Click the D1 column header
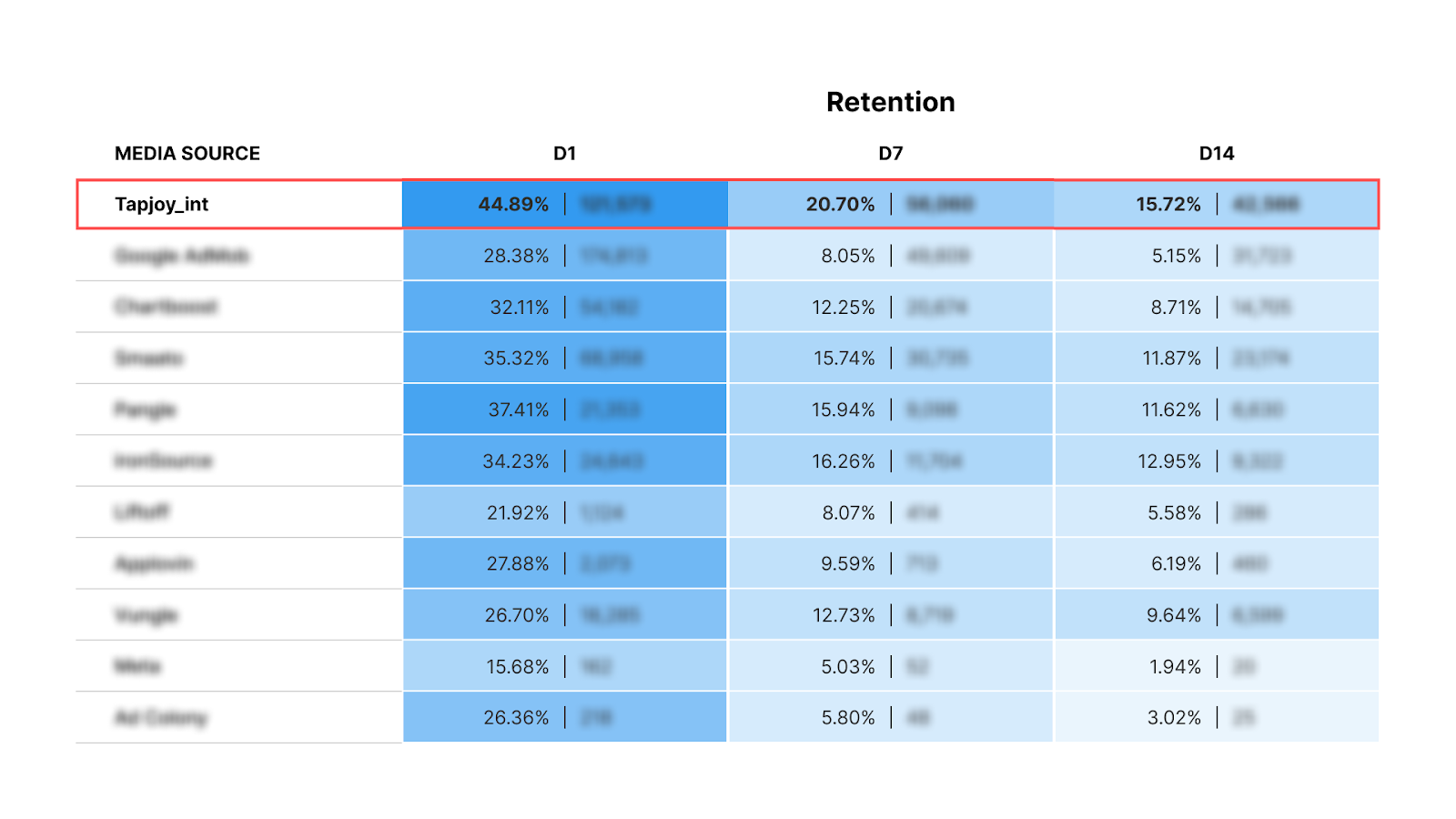Image resolution: width=1456 pixels, height=819 pixels. 564,154
